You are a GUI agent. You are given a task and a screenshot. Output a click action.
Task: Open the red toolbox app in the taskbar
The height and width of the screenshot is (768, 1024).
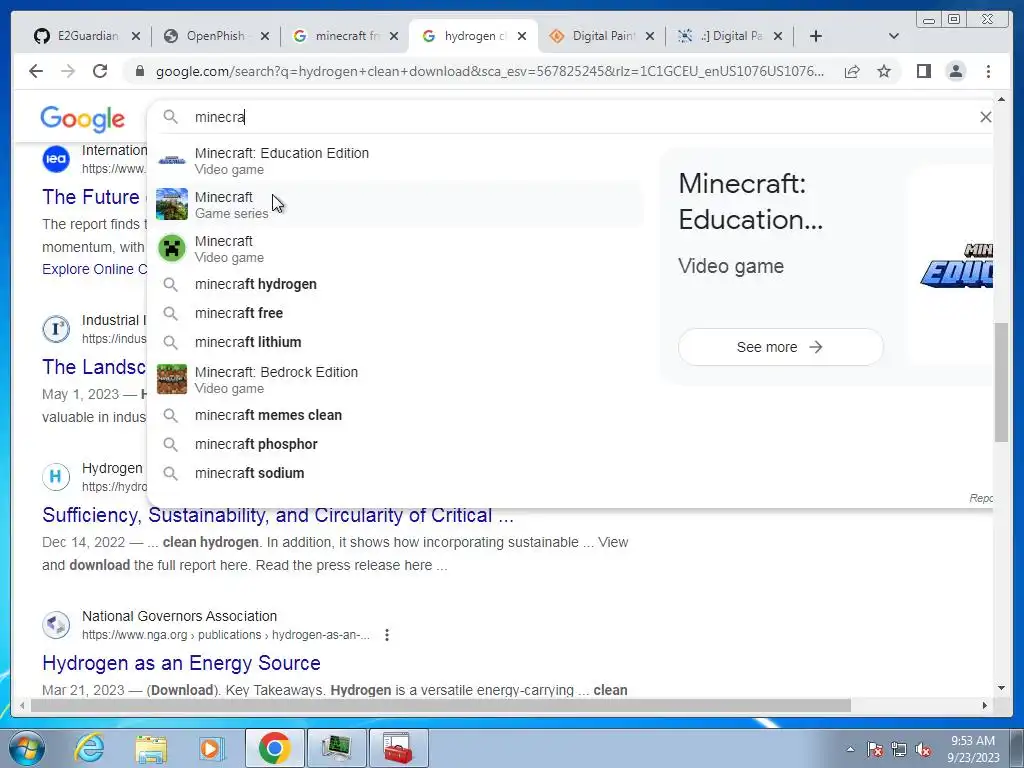click(398, 748)
